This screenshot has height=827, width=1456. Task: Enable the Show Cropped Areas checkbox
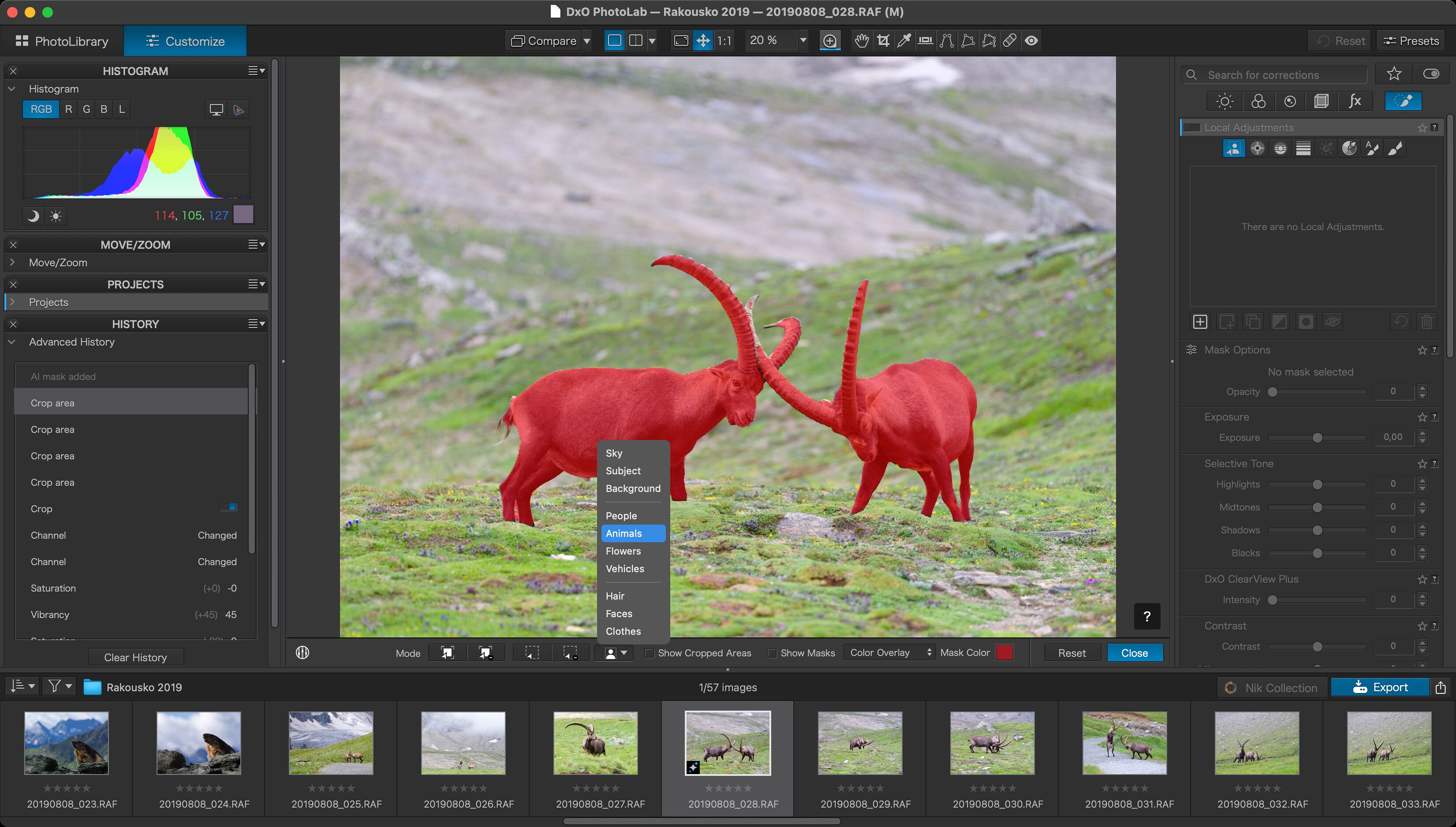click(x=650, y=653)
